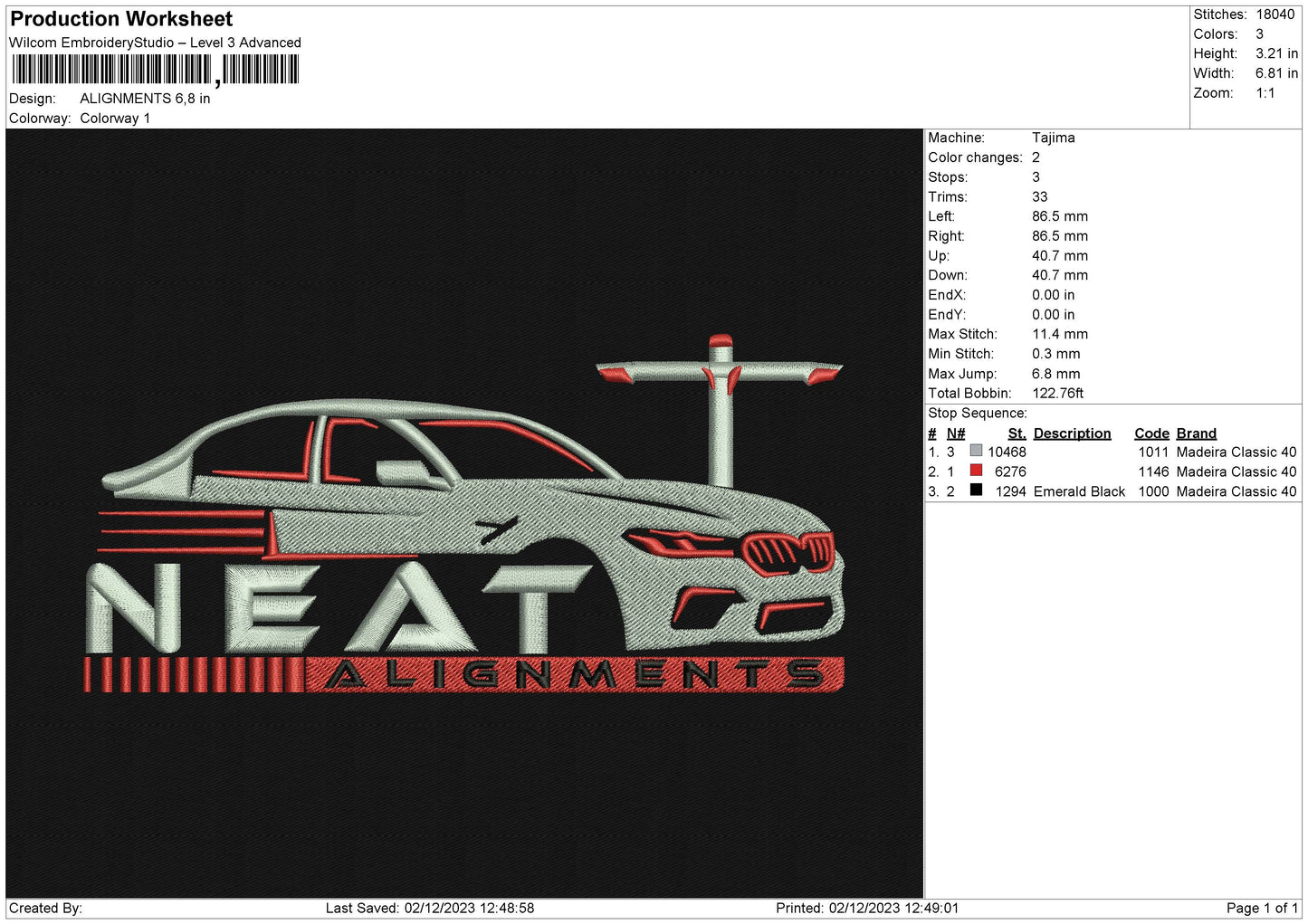Click the 'Brand' column header

point(1197,433)
